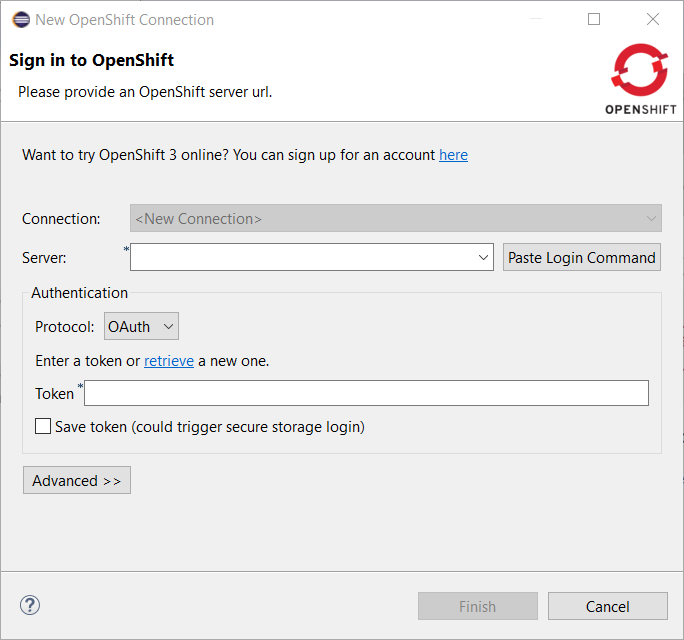Follow the 'retrieve' token link
684x640 pixels.
tap(169, 361)
